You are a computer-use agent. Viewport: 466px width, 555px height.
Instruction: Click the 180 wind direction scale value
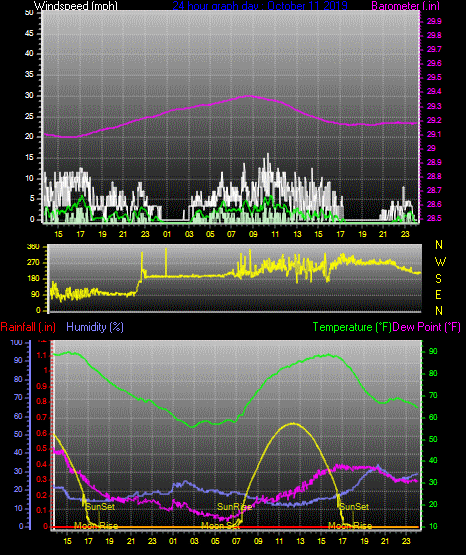tap(33, 279)
